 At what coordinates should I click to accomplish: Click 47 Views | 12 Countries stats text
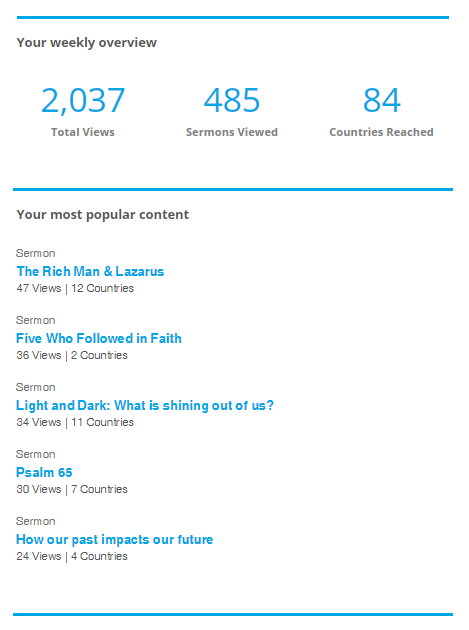75,288
